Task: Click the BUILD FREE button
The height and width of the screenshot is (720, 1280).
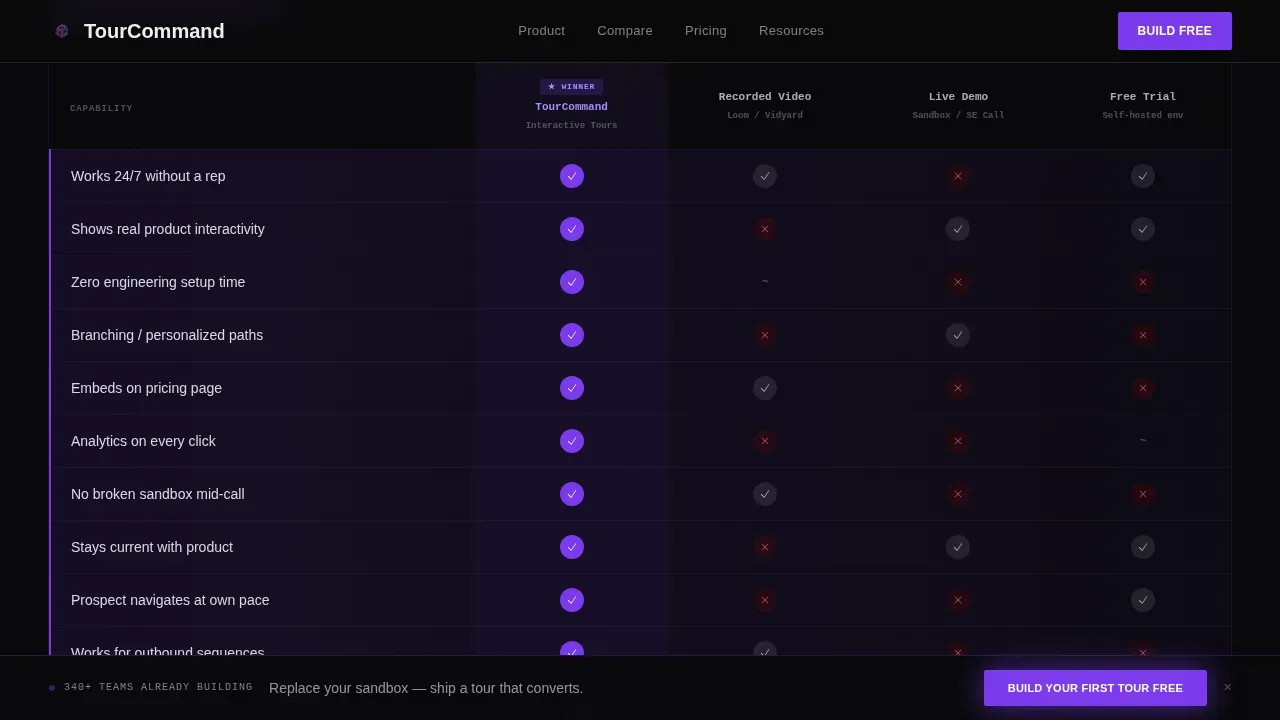Action: click(1175, 31)
